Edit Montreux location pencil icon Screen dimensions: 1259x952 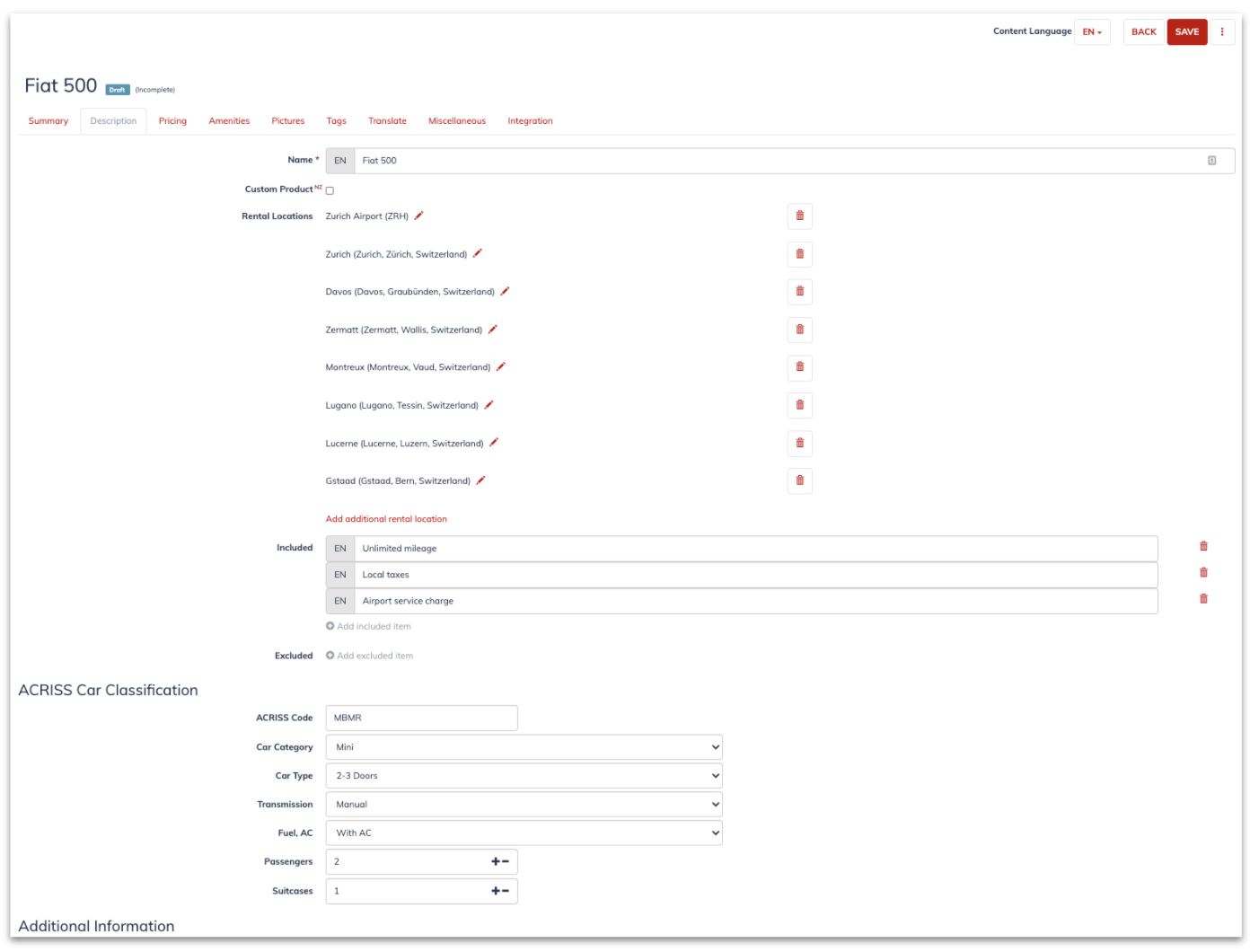500,366
